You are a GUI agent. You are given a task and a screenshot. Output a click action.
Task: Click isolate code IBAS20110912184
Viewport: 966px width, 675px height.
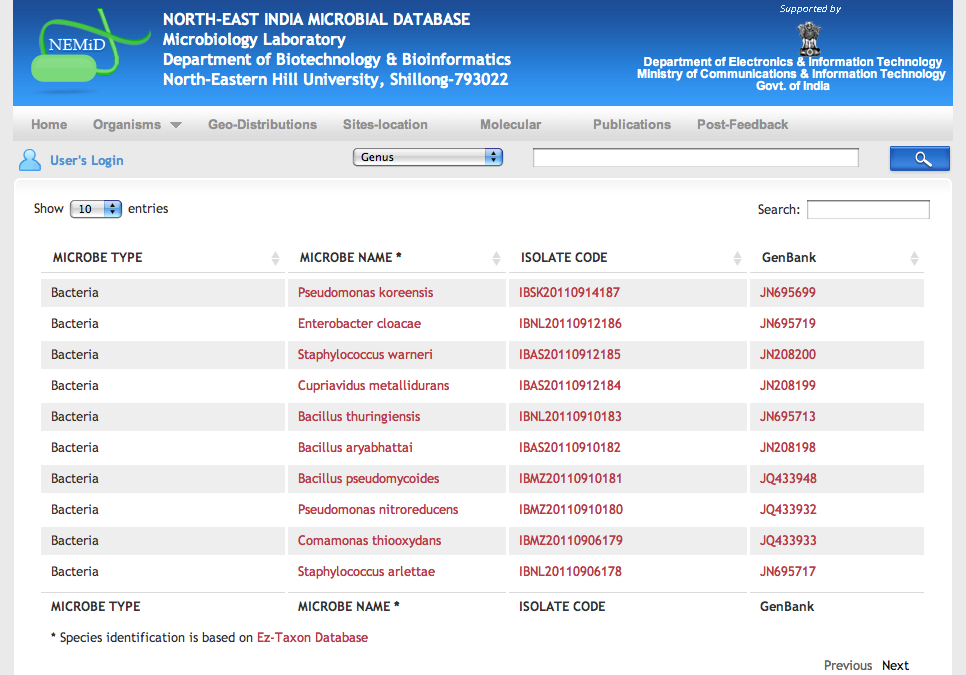pyautogui.click(x=569, y=386)
